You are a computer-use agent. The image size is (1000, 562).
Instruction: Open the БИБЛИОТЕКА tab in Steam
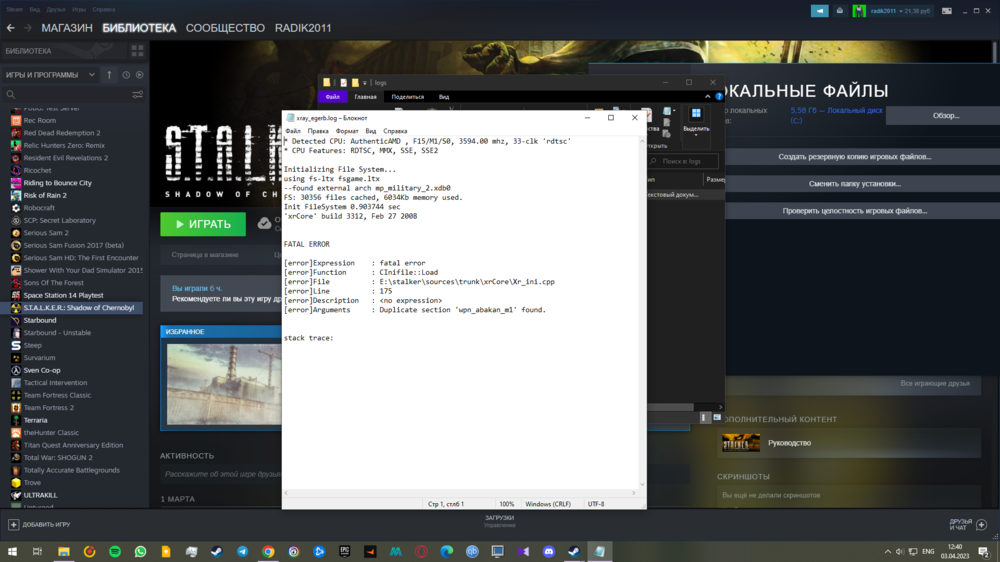point(139,28)
